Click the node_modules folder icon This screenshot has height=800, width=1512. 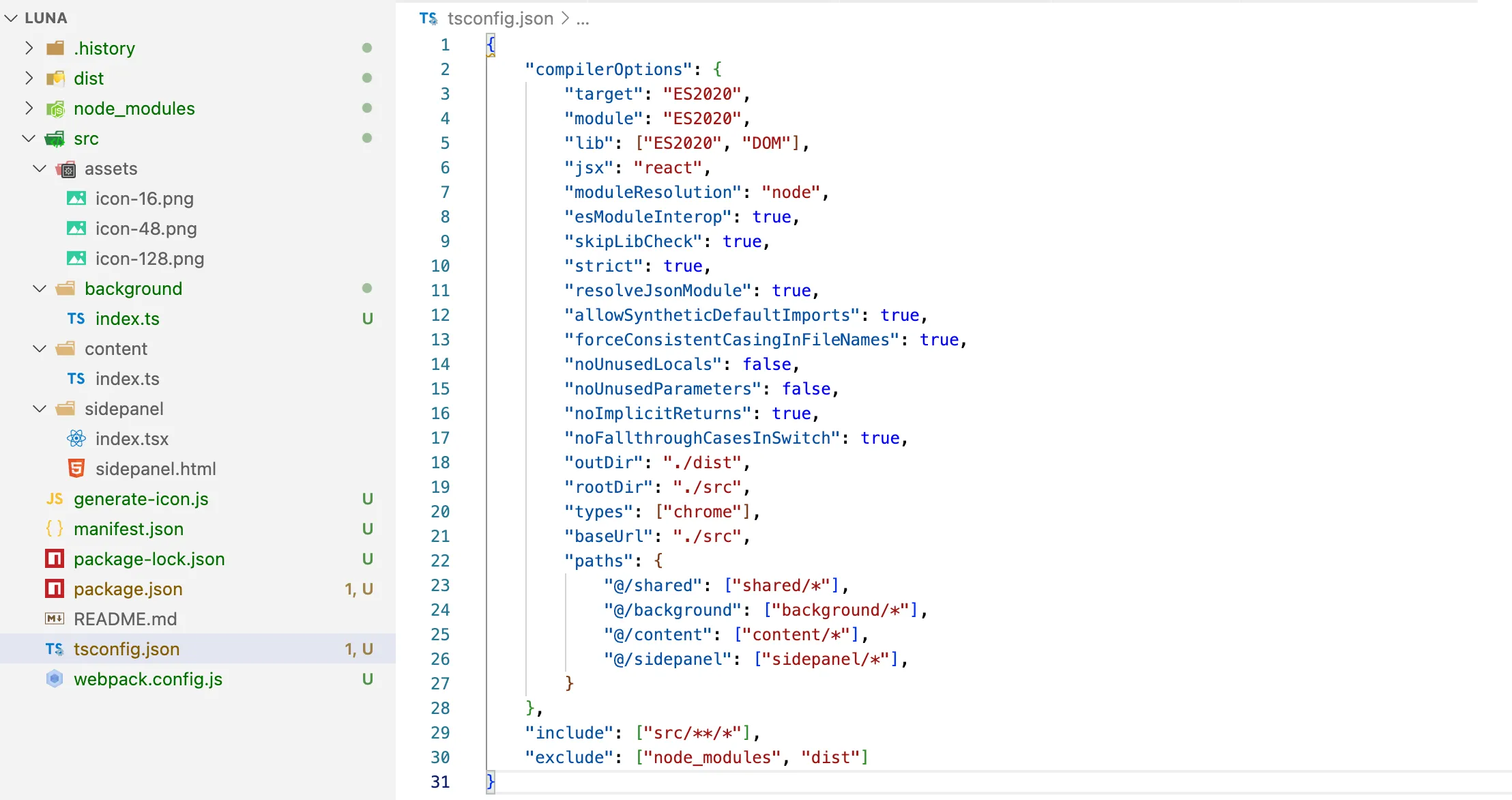pos(55,108)
